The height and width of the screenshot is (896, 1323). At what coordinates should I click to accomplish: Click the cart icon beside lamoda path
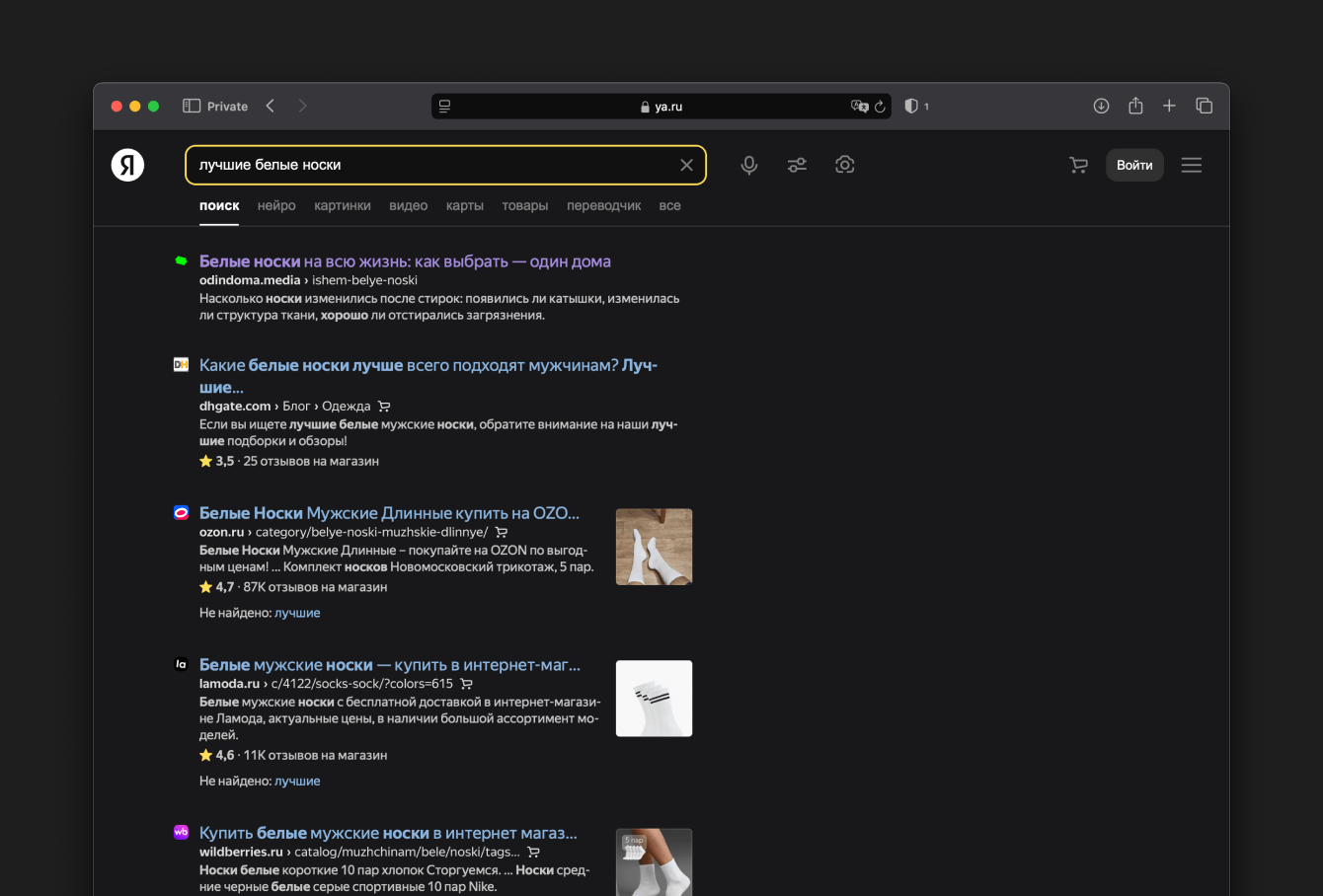pyautogui.click(x=466, y=684)
